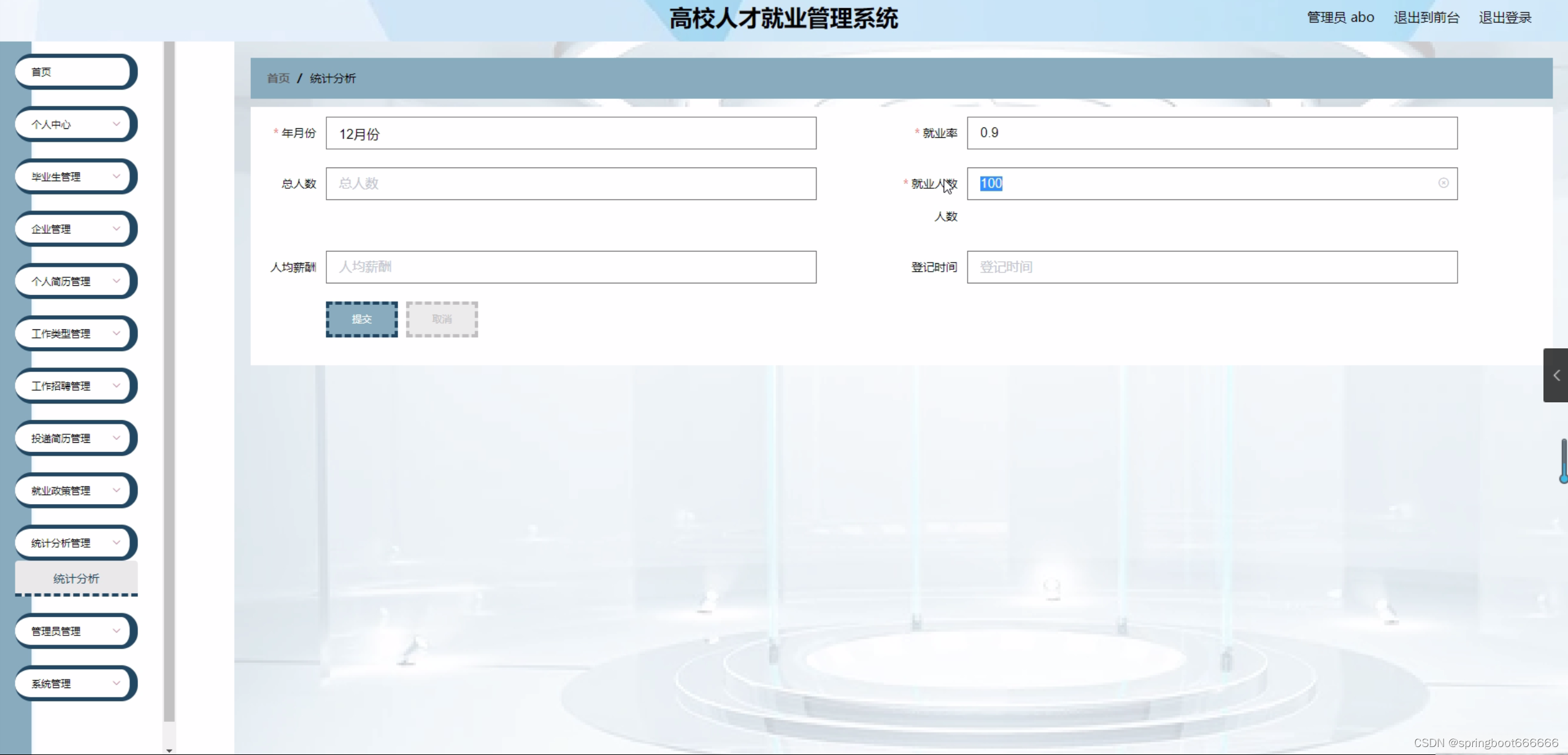Select the 统计分析 submenu item
This screenshot has height=755, width=1568.
tap(76, 578)
